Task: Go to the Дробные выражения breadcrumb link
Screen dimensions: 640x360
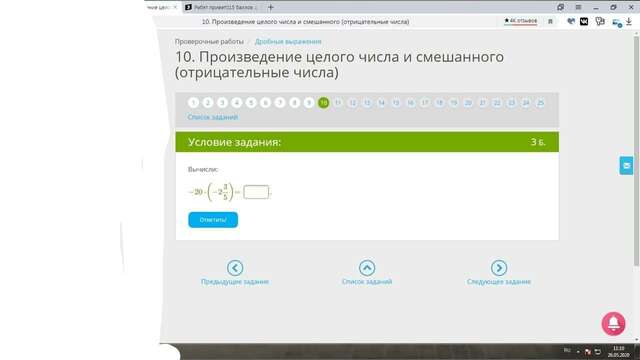Action: click(288, 42)
